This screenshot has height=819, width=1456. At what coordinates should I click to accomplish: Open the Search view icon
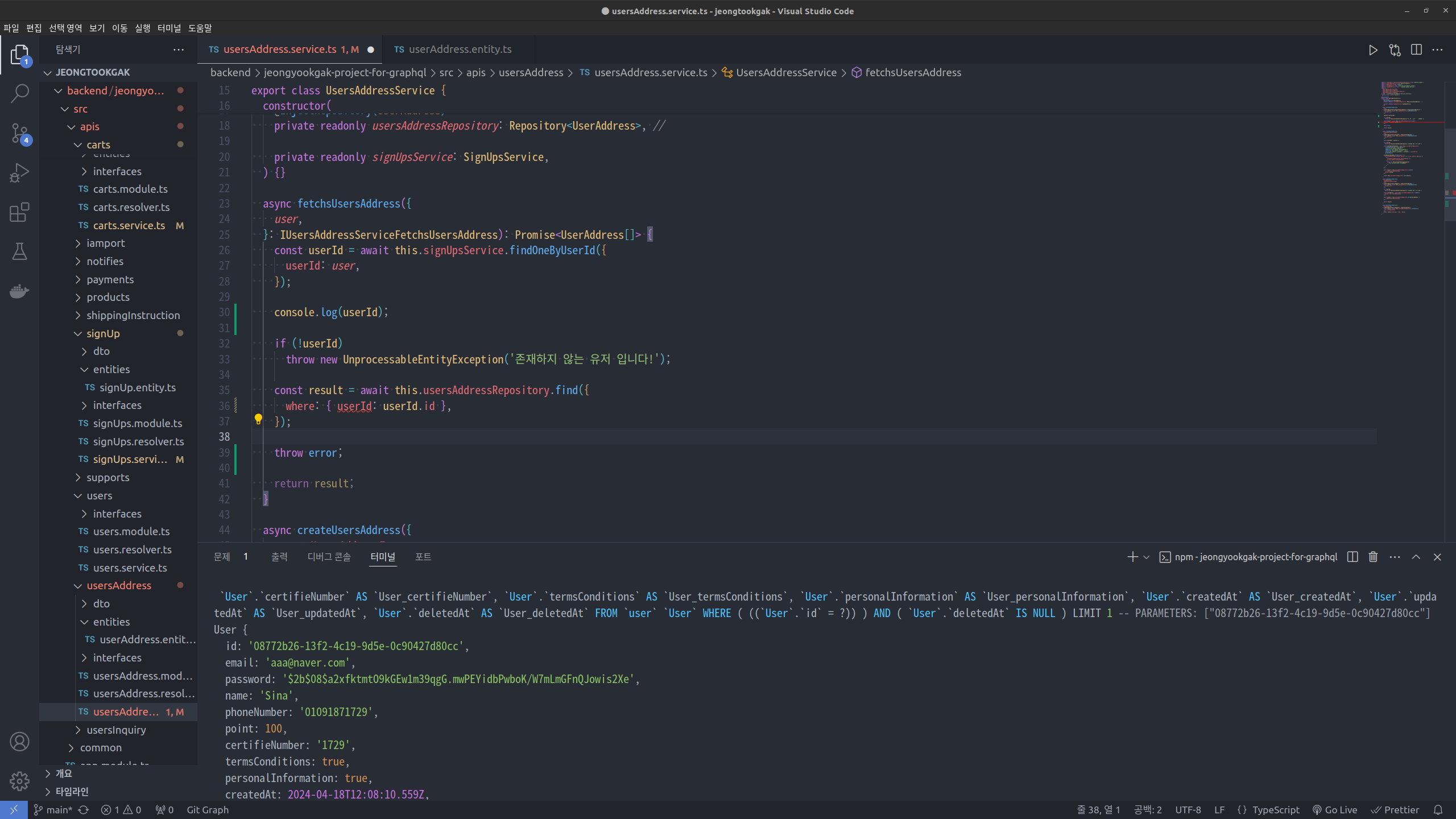coord(19,94)
